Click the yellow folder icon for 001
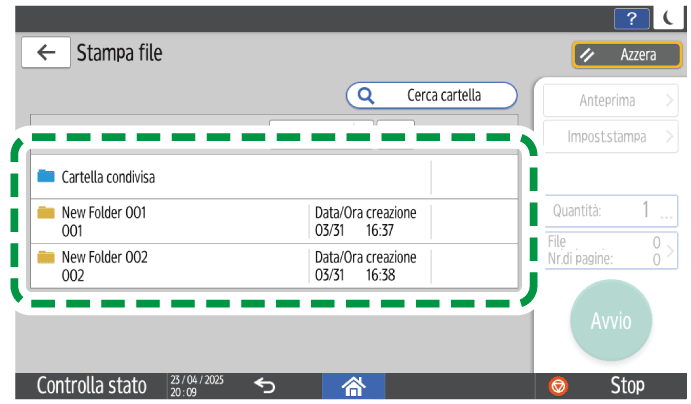 tap(46, 213)
